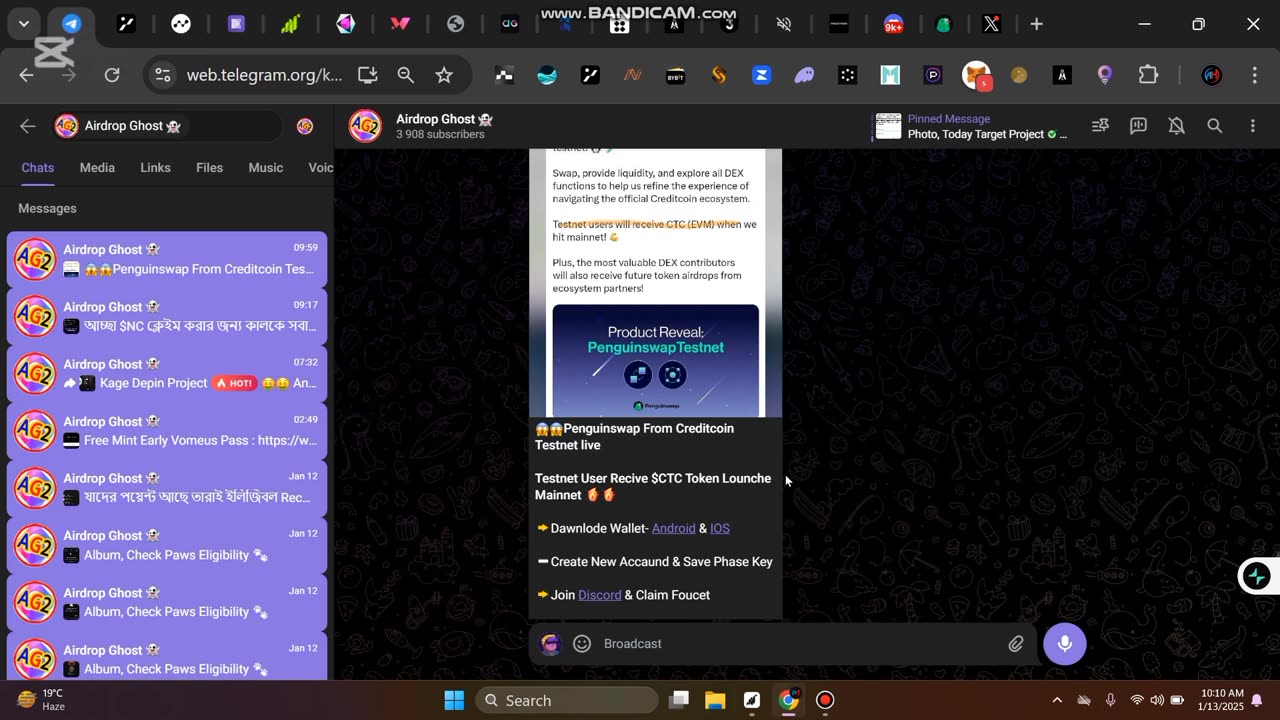The image size is (1280, 720).
Task: Toggle channel notifications with the bell icon
Action: (x=1176, y=126)
